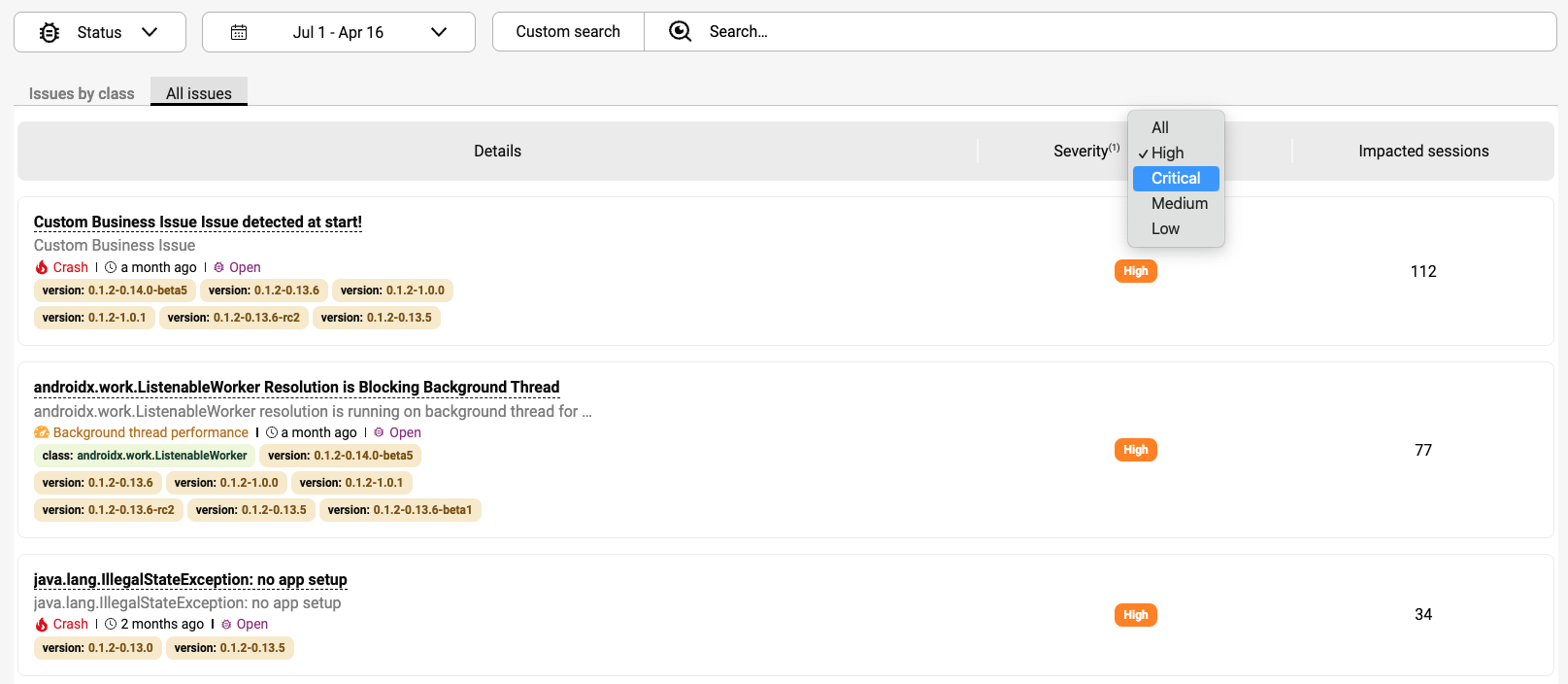Click the Open status icon on first issue
Image resolution: width=1568 pixels, height=684 pixels.
[x=219, y=267]
